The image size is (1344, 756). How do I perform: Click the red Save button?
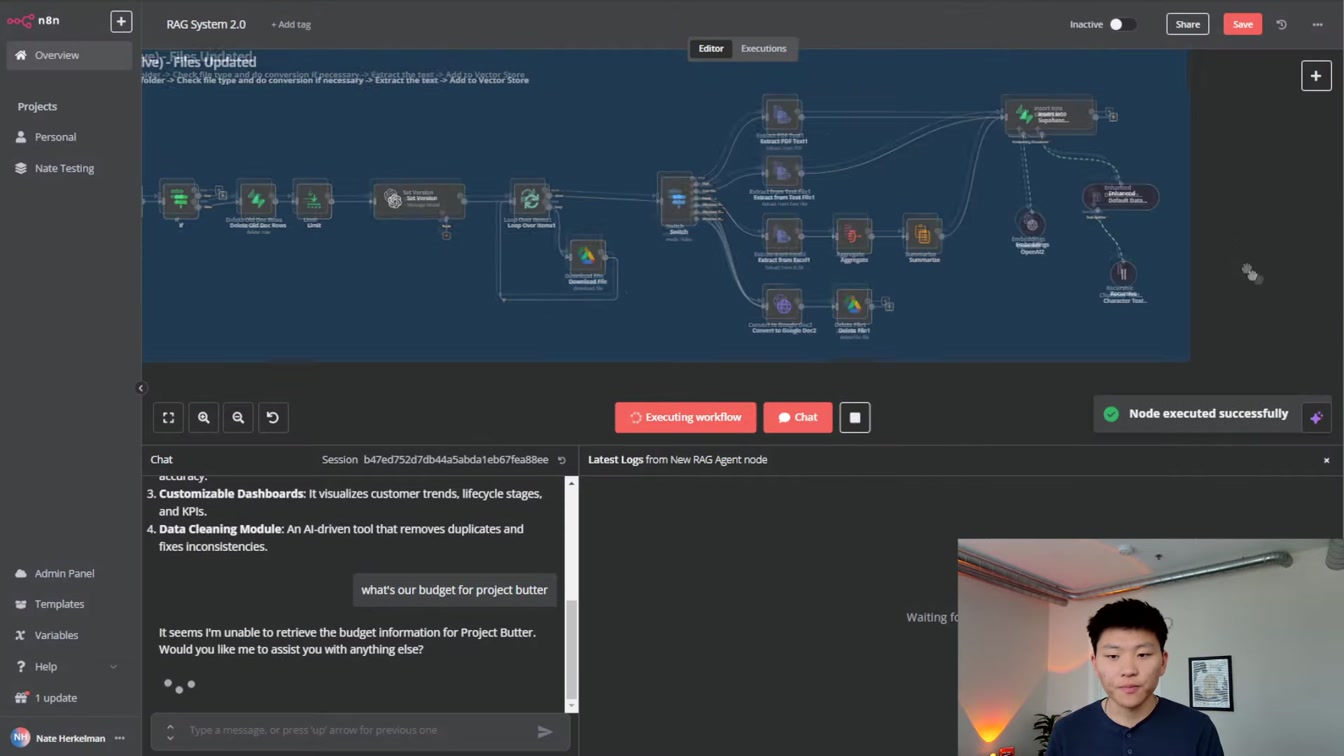1242,24
